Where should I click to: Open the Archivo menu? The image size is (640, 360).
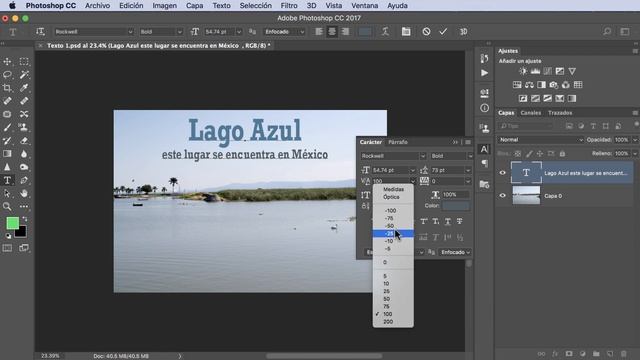[x=97, y=6]
